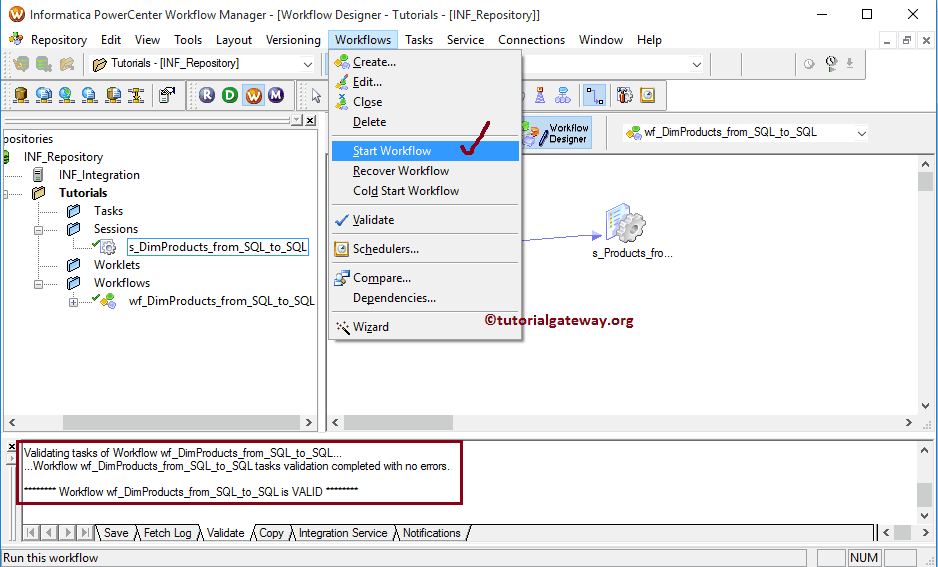Click the clock with play flag icon
938x567 pixels.
[x=831, y=63]
